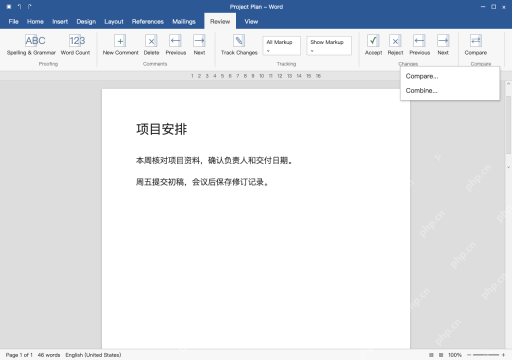Open the Show Markup dropdown
This screenshot has width=512, height=360.
(329, 46)
